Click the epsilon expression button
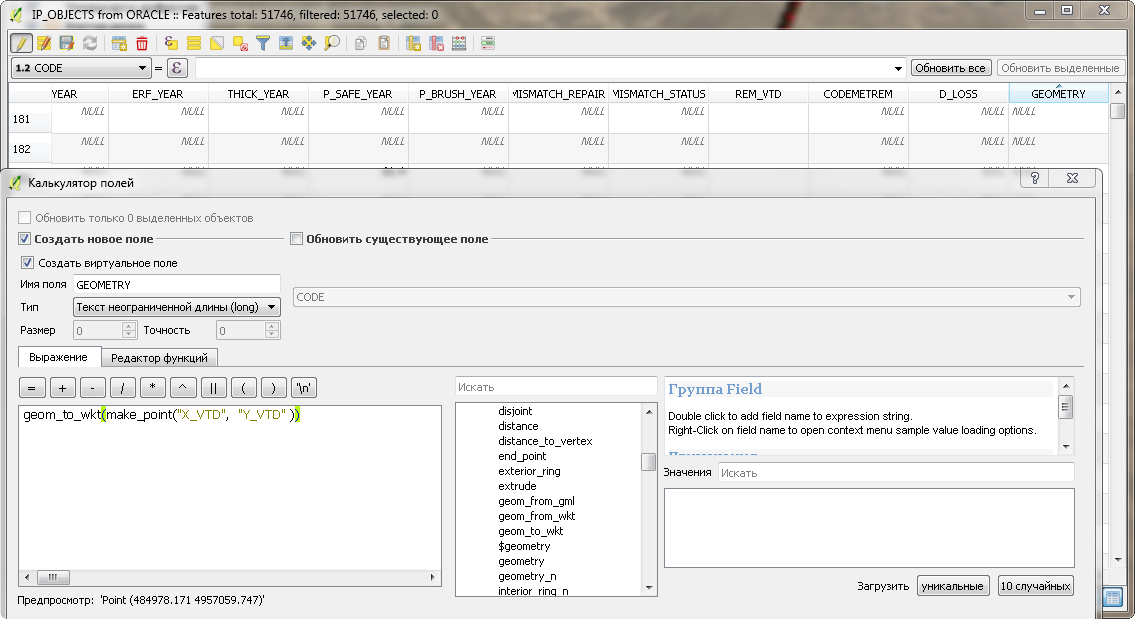Image resolution: width=1135 pixels, height=619 pixels. pyautogui.click(x=177, y=68)
